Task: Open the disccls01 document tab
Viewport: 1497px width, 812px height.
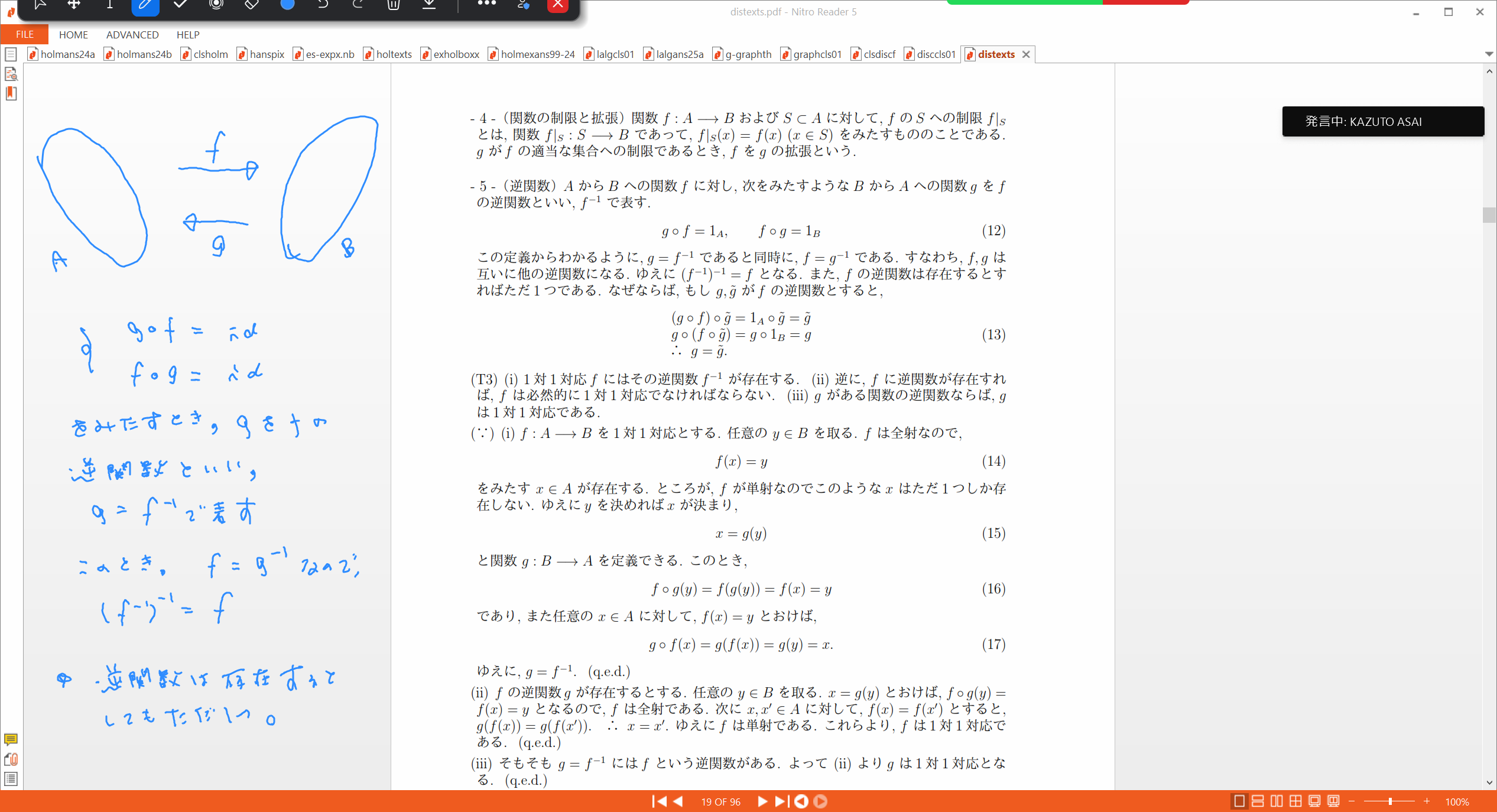Action: point(930,54)
